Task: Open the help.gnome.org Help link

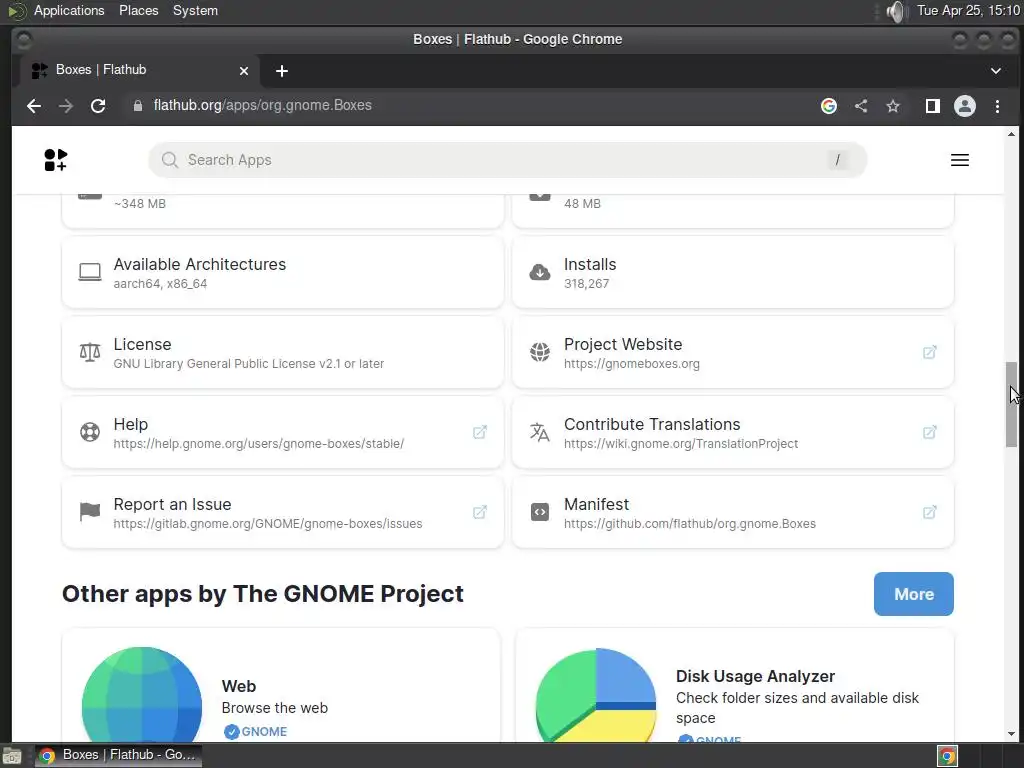Action: [259, 444]
